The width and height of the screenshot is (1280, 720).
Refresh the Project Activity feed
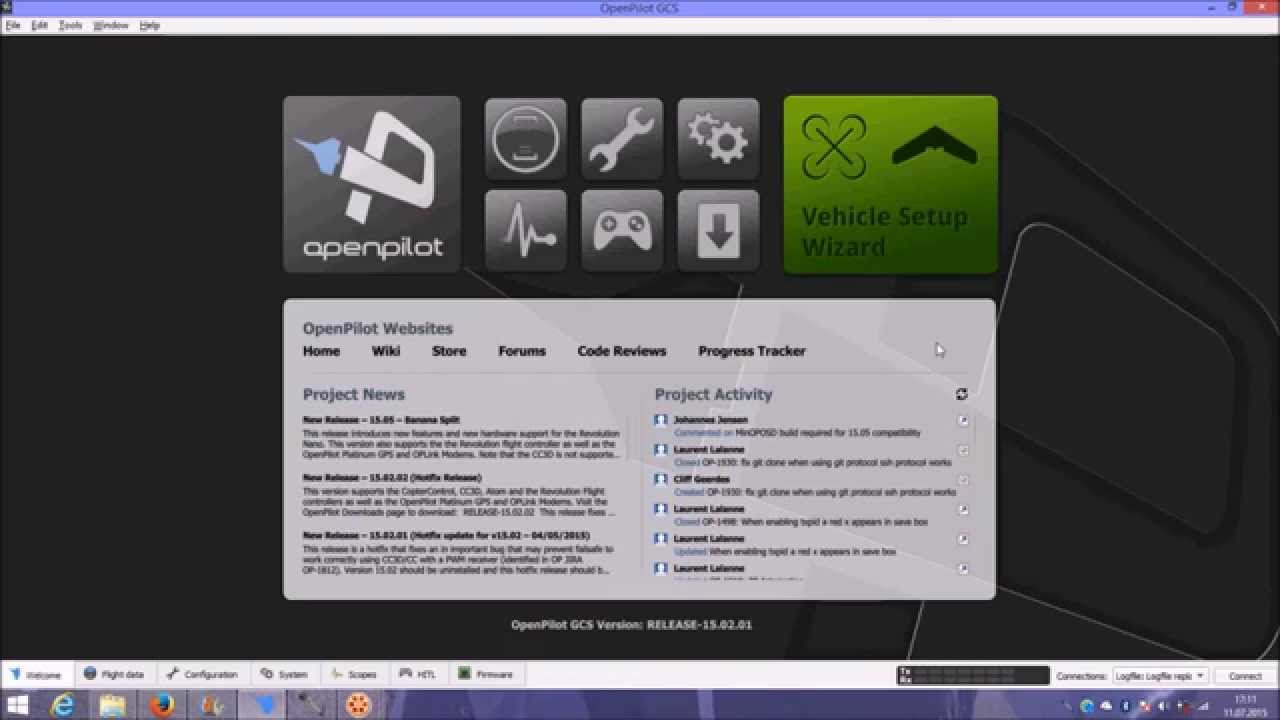click(x=962, y=394)
